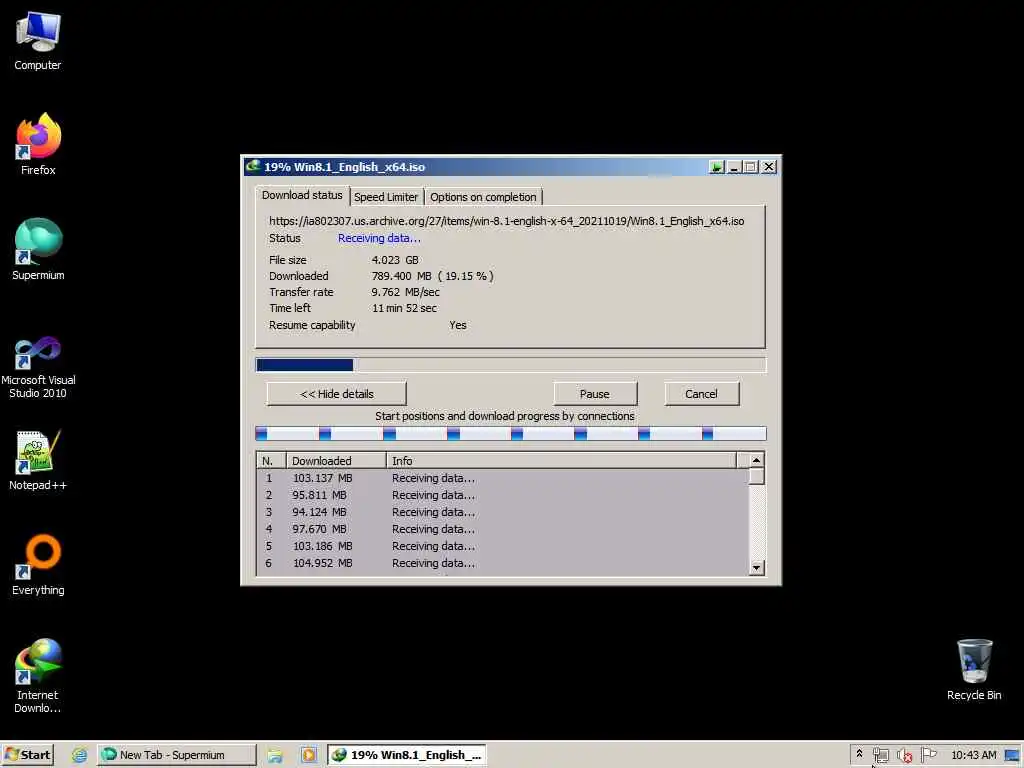Select connection row 6 with 104.952 MB
Screen dimensions: 1024x768
(x=502, y=563)
